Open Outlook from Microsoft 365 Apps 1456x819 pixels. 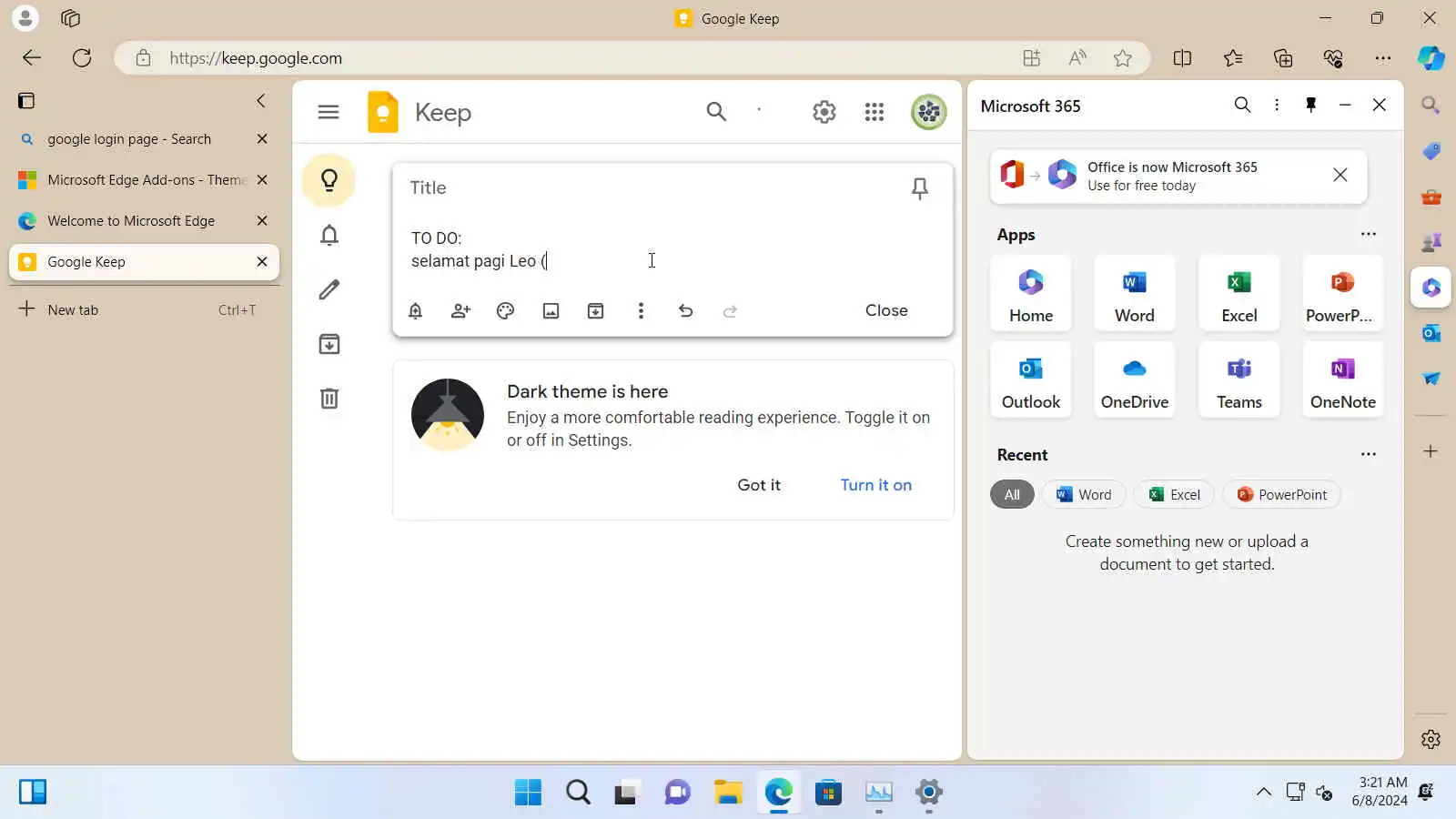pyautogui.click(x=1031, y=380)
